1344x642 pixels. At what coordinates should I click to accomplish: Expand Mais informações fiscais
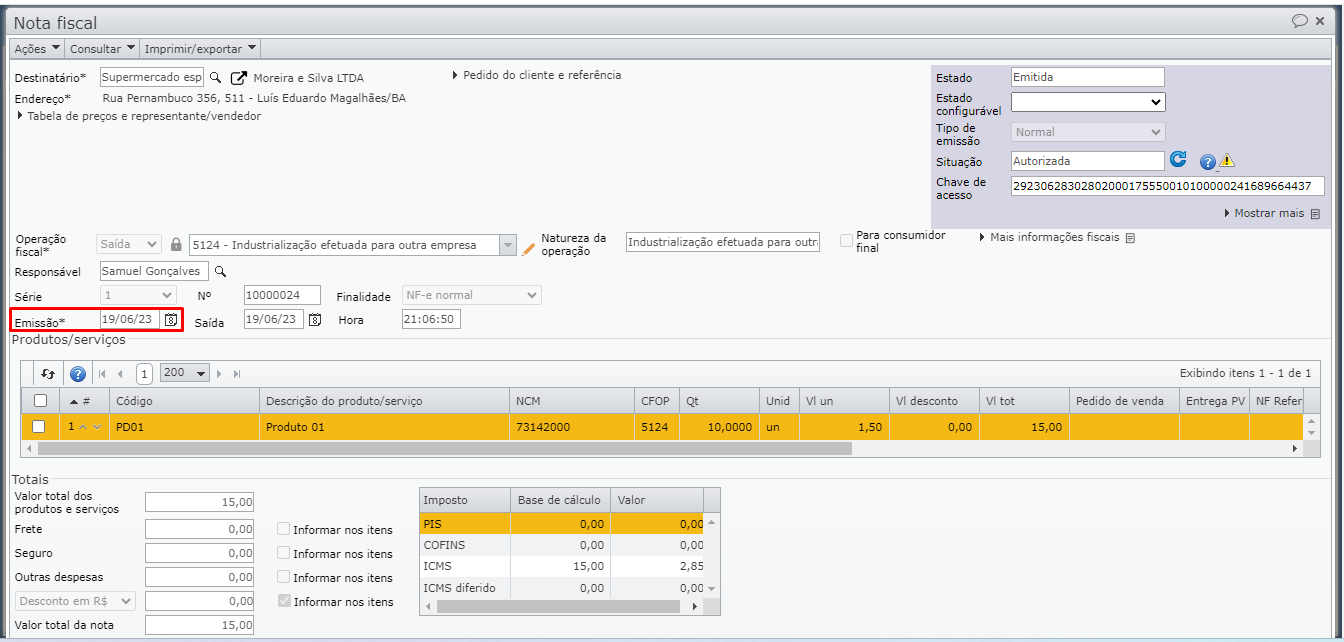click(1055, 237)
